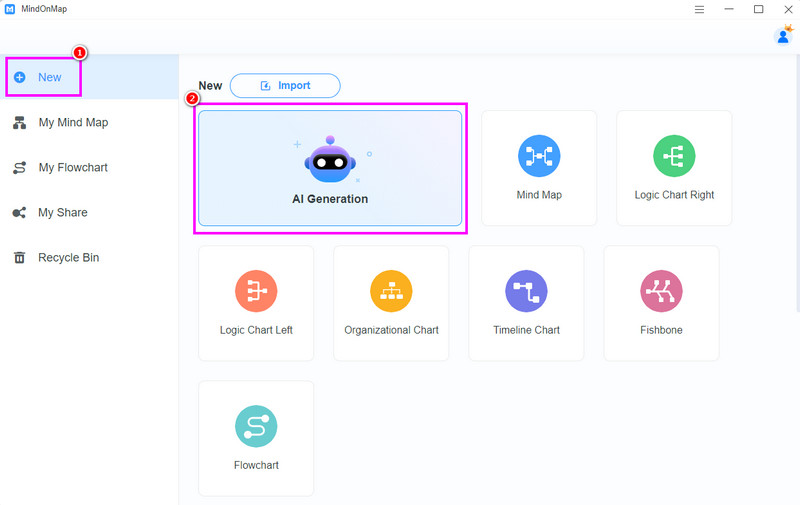Pick the orange Logic Chart Left icon
This screenshot has width=800, height=505.
256,291
